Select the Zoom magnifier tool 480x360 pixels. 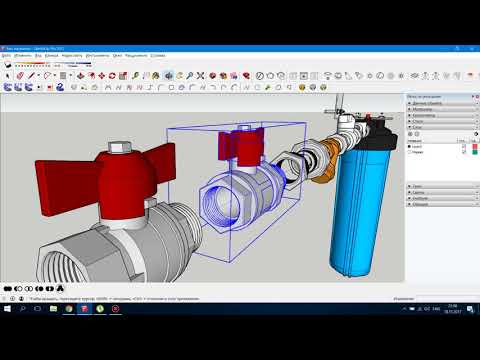coord(190,76)
